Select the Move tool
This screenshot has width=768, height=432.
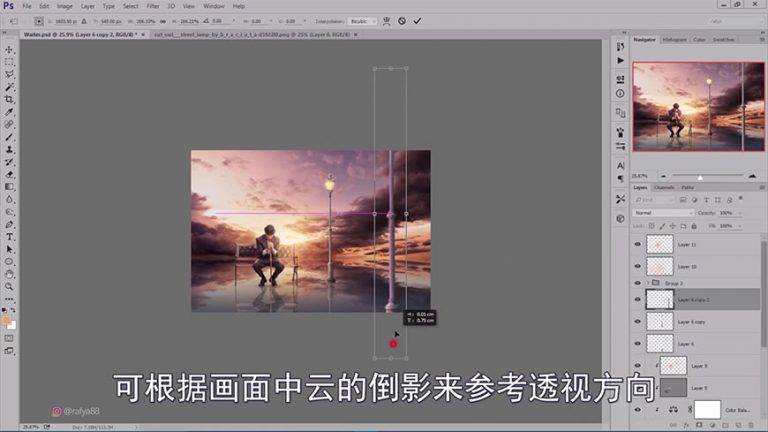coord(9,49)
